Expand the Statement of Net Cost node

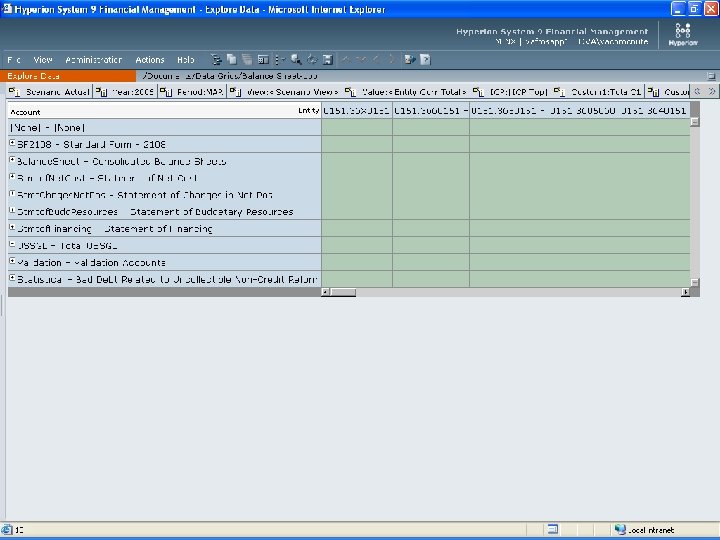(13, 177)
